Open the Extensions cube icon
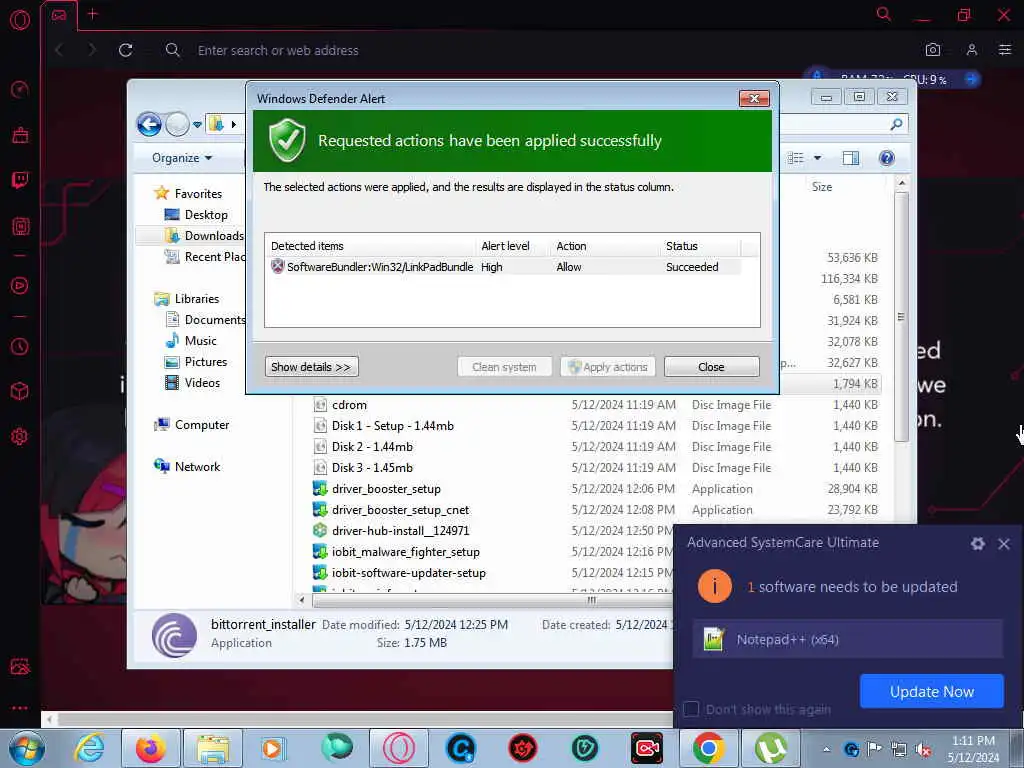Viewport: 1024px width, 768px height. coord(20,391)
